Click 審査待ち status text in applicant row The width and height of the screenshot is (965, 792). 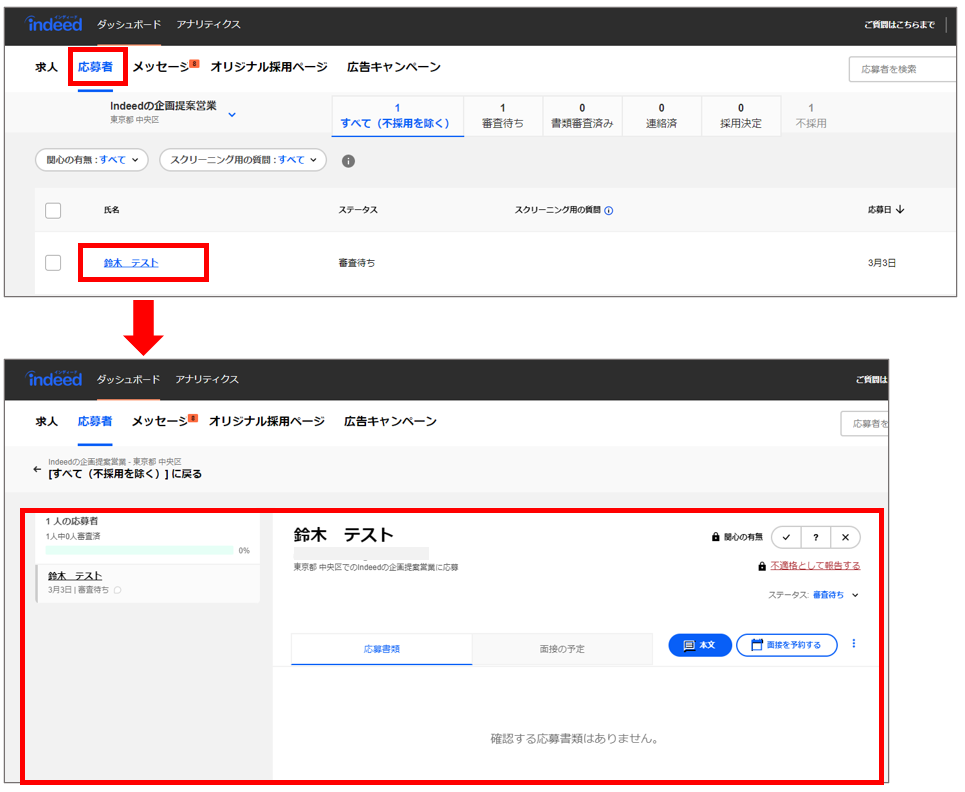click(357, 263)
